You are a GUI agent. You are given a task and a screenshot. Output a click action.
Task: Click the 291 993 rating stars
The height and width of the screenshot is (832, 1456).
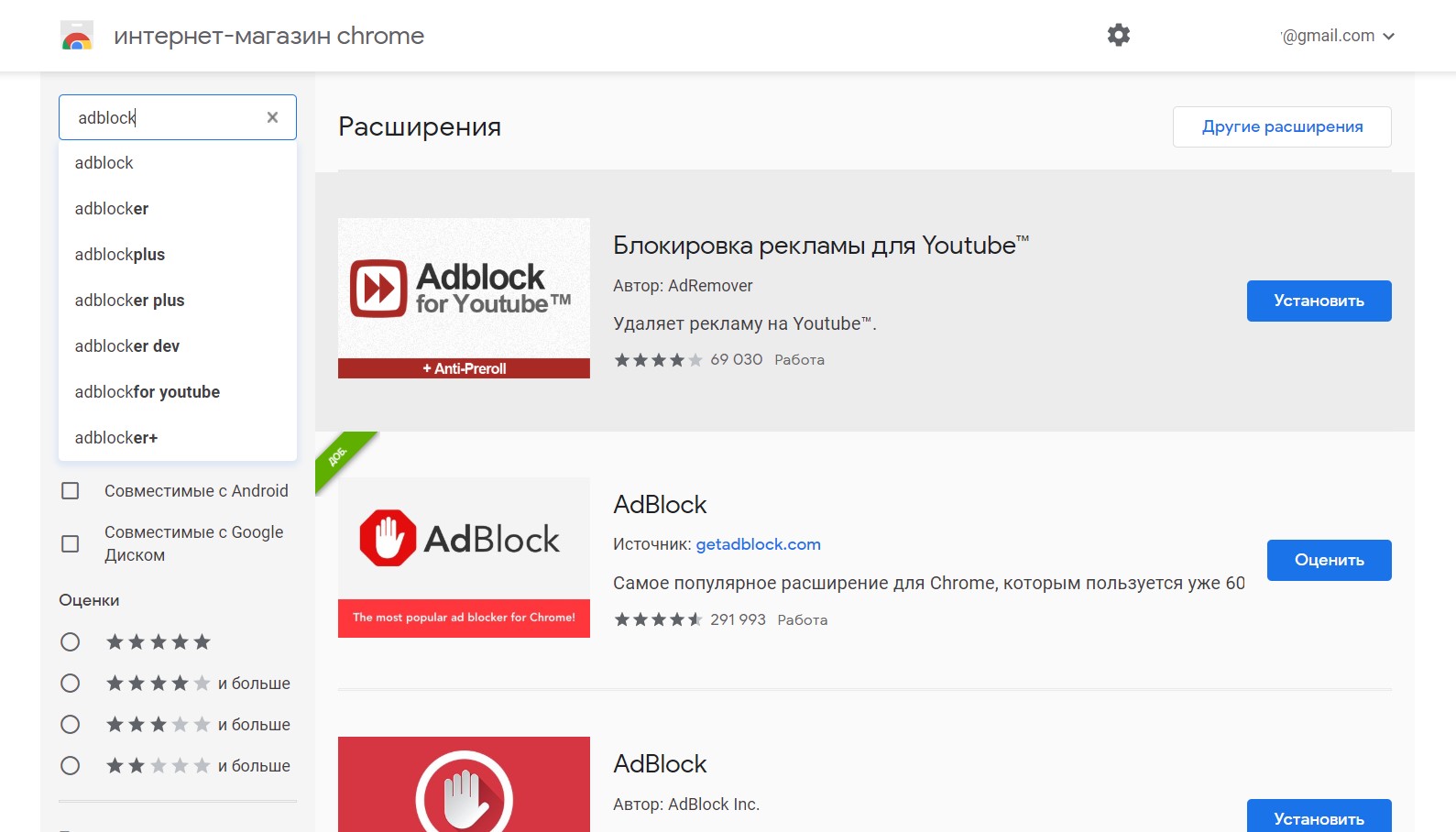[658, 619]
